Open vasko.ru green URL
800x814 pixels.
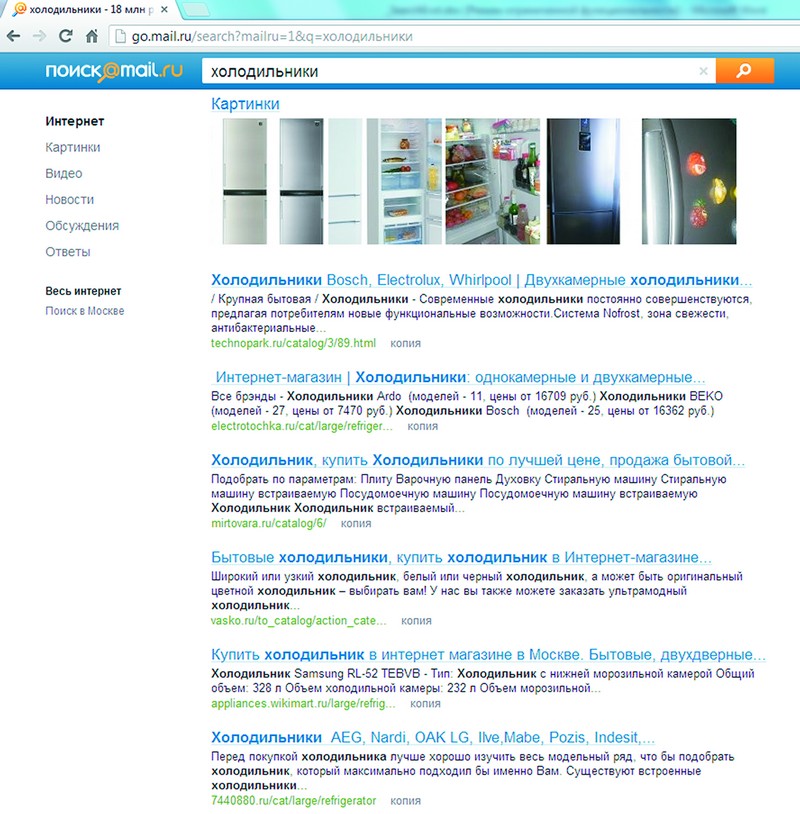click(x=299, y=620)
